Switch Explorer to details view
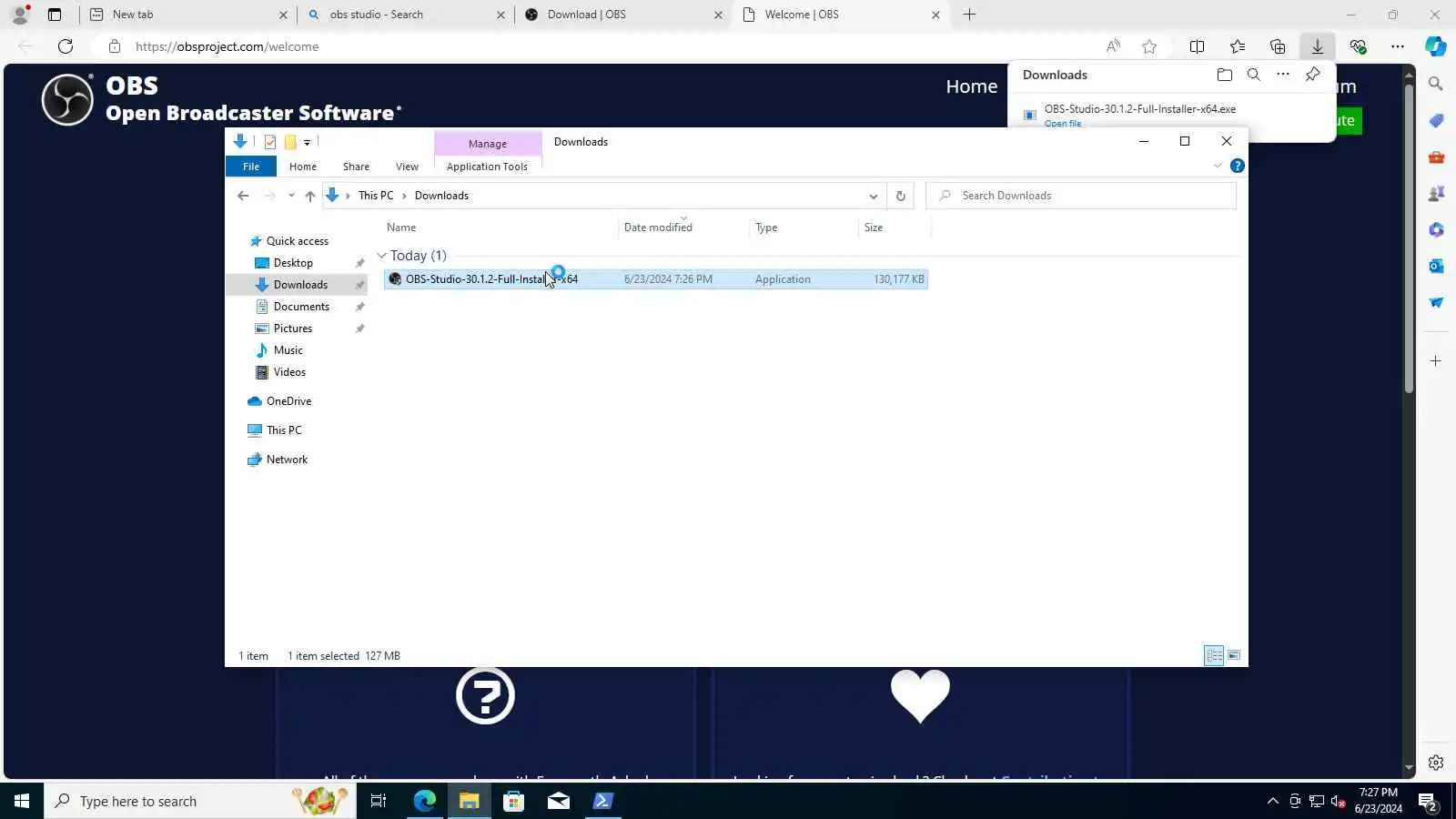 coord(1214,655)
